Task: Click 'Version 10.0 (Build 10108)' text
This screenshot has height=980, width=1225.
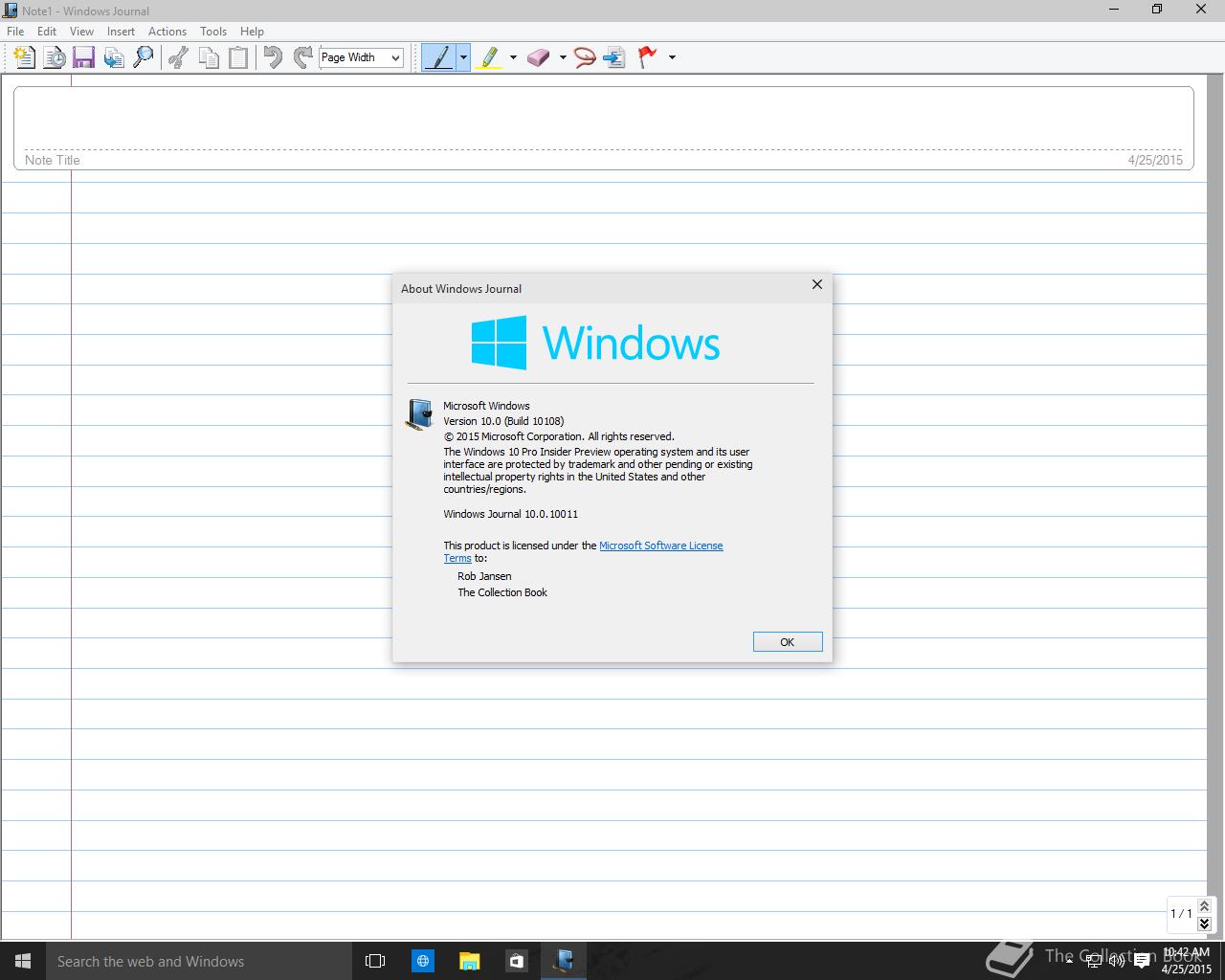Action: 503,421
